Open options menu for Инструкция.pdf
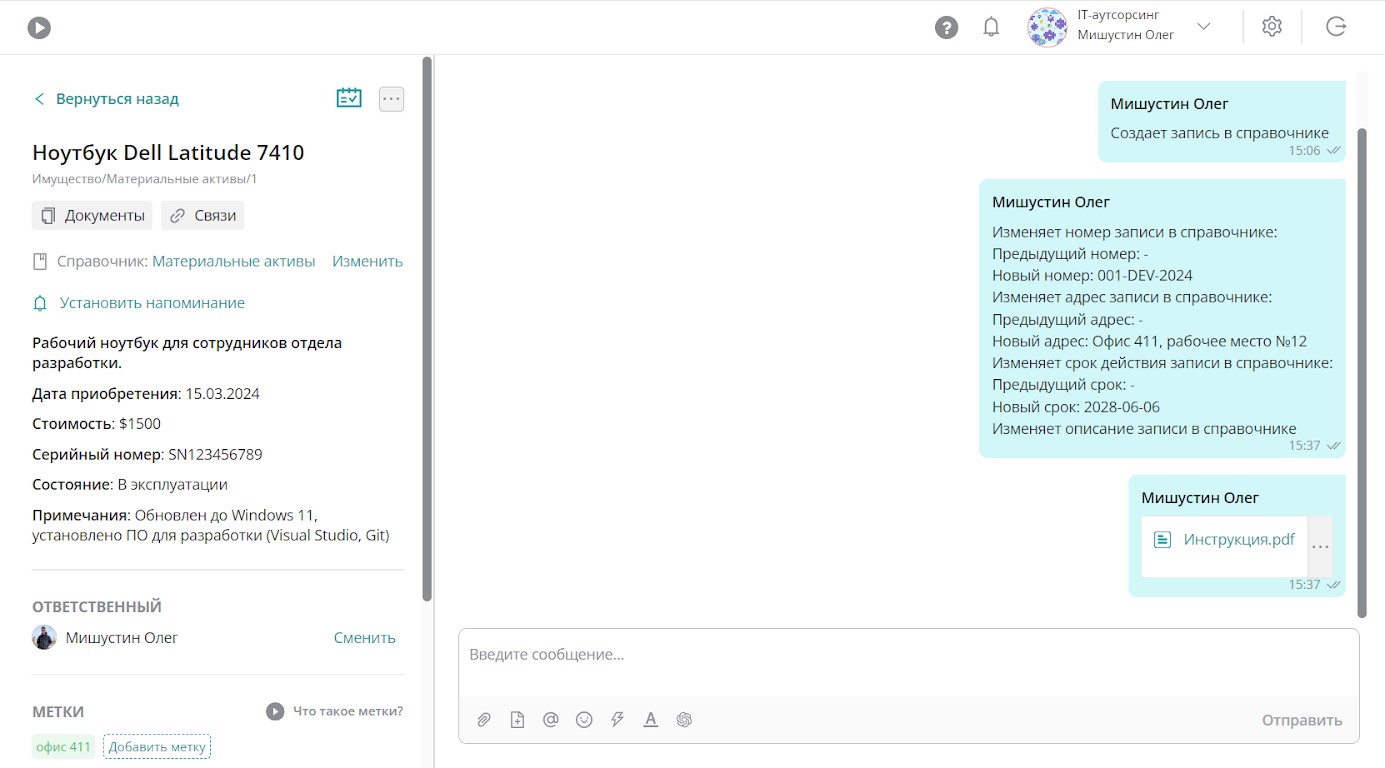 [x=1320, y=547]
